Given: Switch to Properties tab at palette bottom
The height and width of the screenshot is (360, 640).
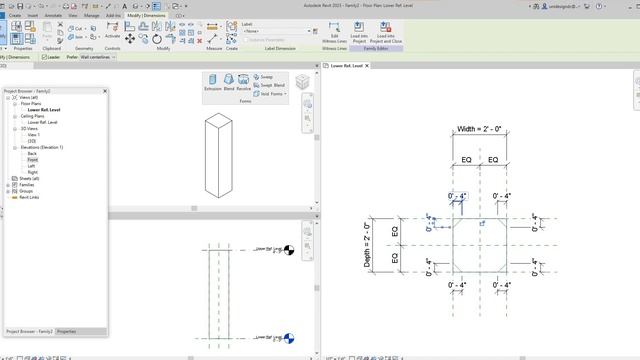Looking at the screenshot, I should (67, 331).
